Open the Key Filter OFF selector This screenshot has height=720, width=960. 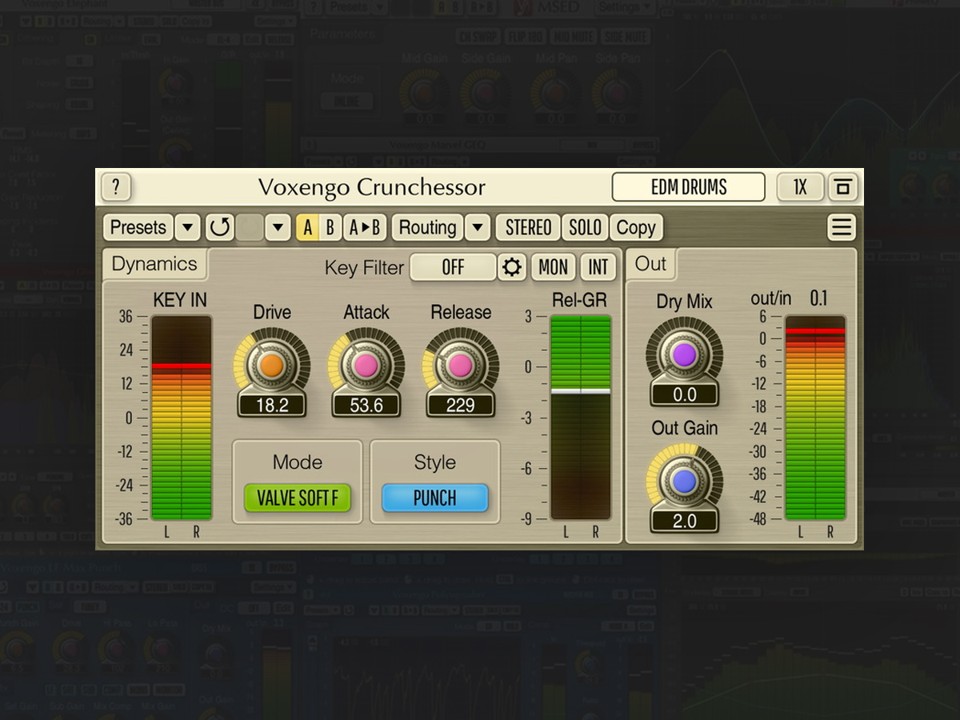(452, 268)
